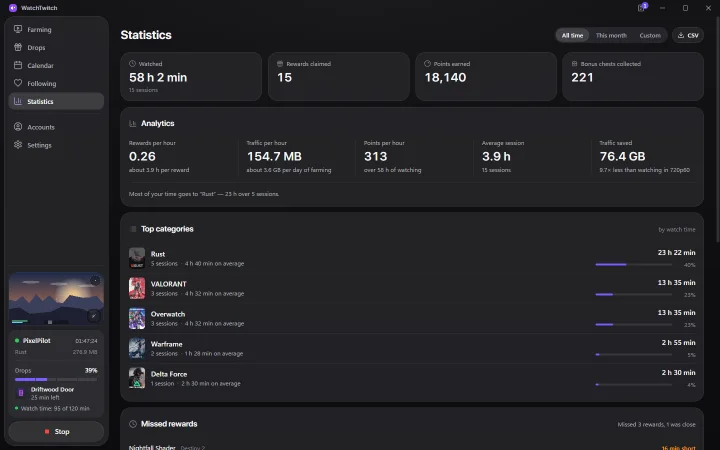Click the '221' bonus chests value
This screenshot has width=720, height=450.
tap(582, 78)
